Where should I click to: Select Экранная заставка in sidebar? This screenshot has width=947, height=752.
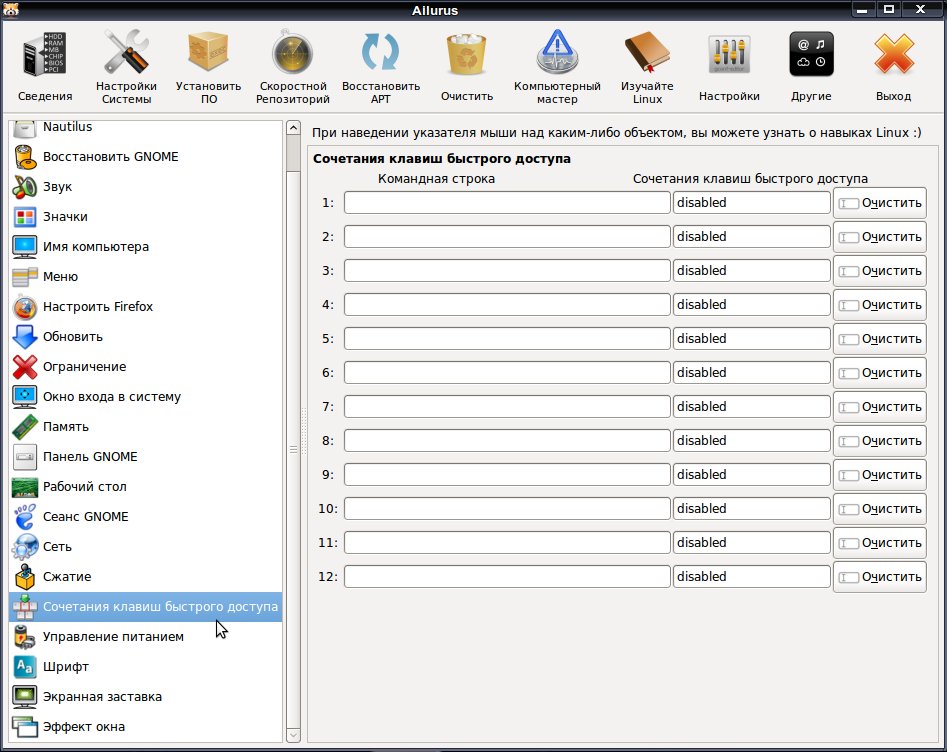[146, 696]
